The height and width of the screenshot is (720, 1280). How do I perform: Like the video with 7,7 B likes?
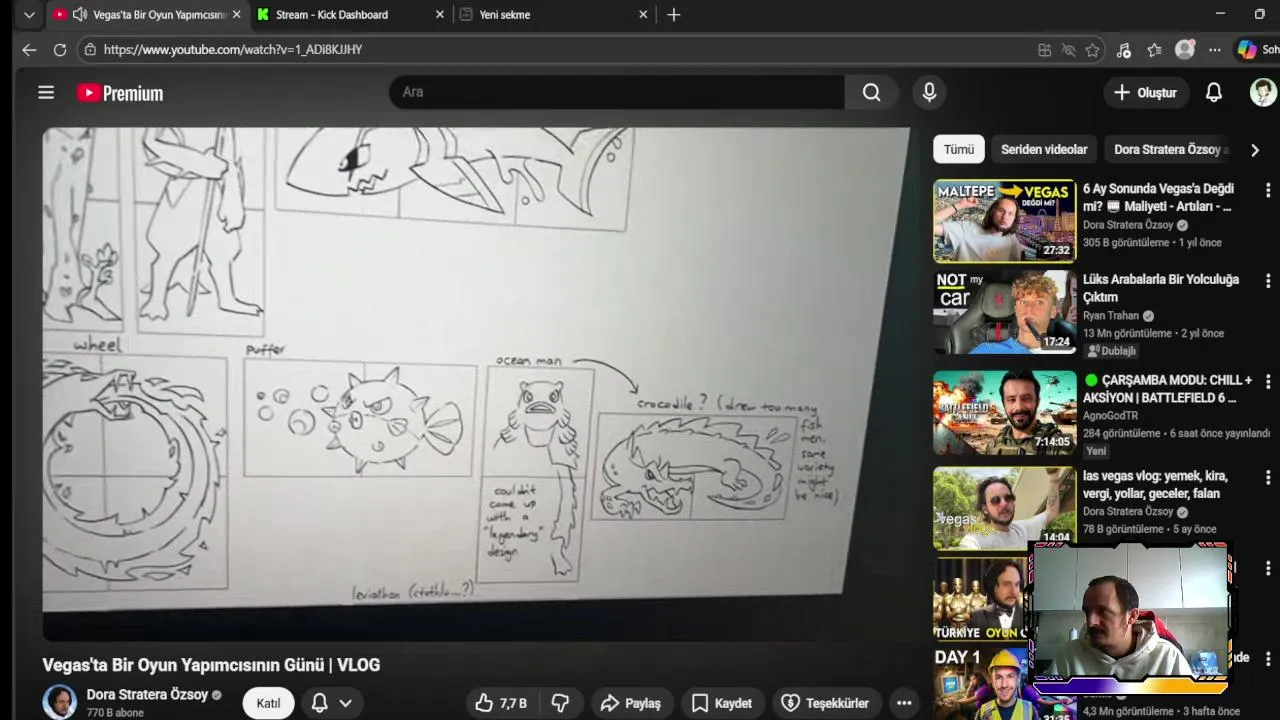click(502, 703)
